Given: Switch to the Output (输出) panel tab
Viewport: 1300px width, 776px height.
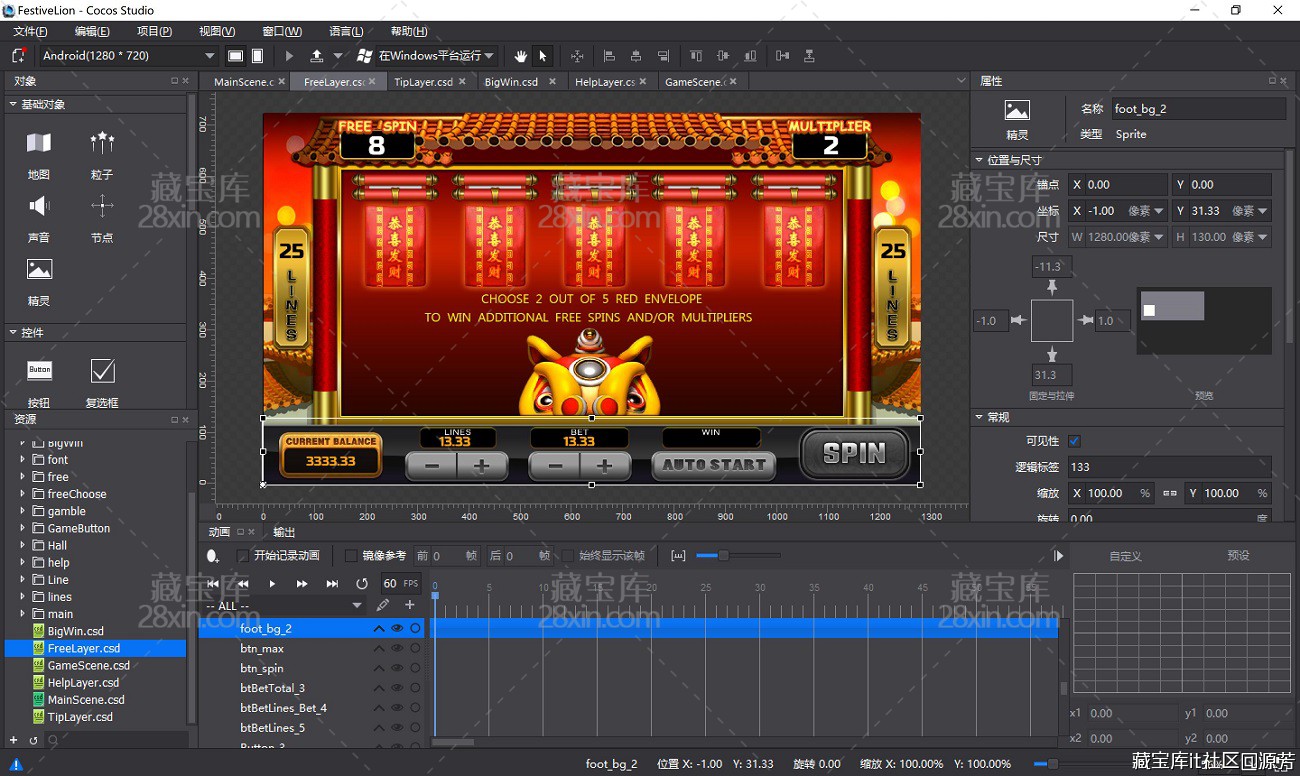Looking at the screenshot, I should point(284,532).
